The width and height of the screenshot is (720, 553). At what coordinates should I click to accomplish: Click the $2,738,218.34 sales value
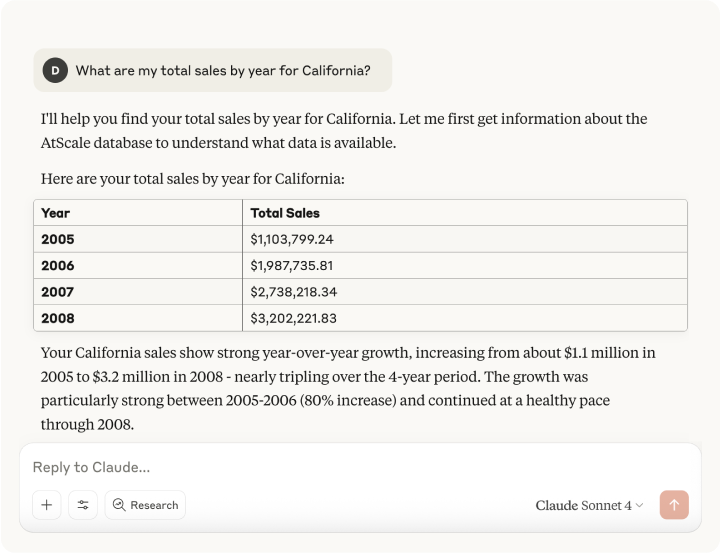pos(293,292)
